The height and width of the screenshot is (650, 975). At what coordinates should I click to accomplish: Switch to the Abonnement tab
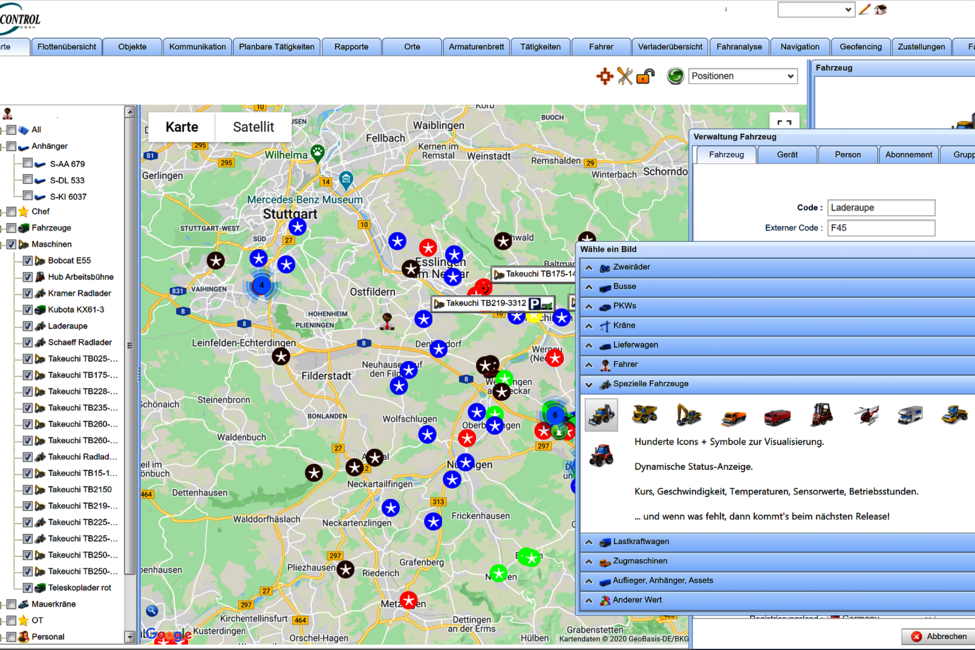pos(908,155)
